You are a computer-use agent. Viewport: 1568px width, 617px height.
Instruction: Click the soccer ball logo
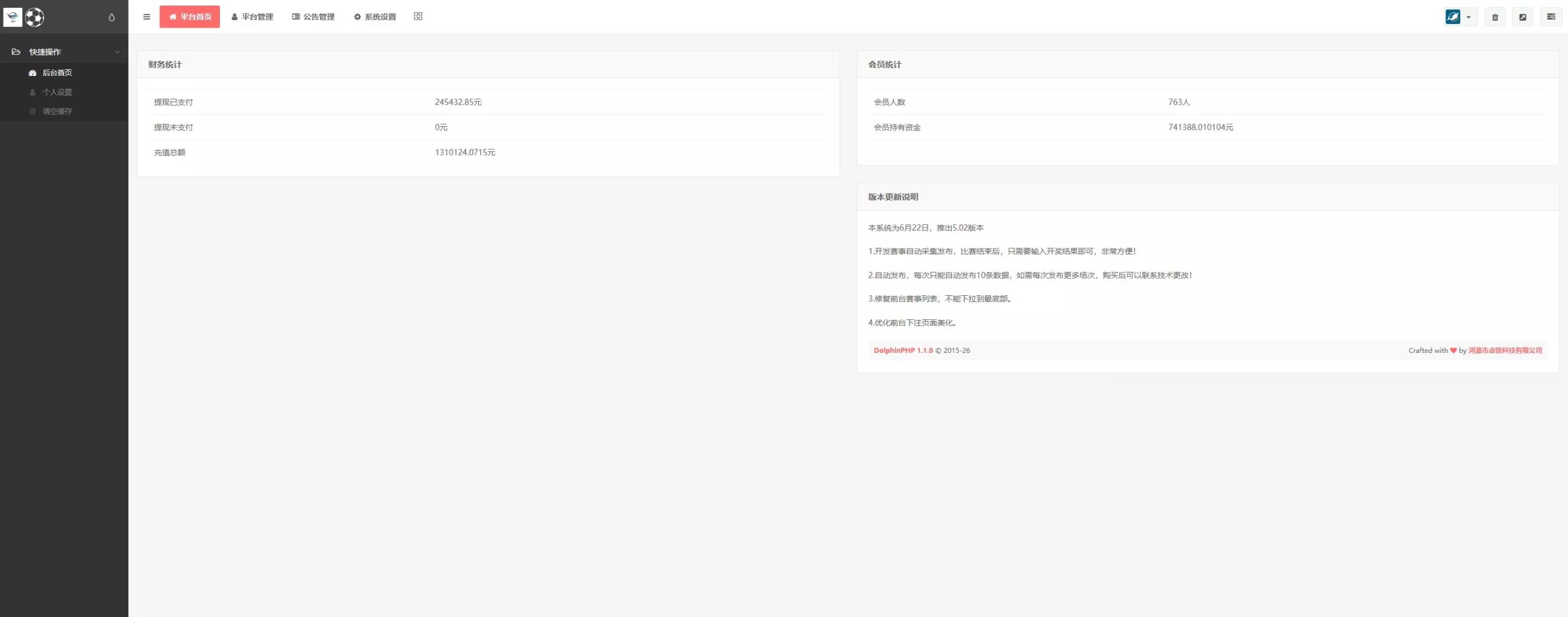(x=34, y=17)
